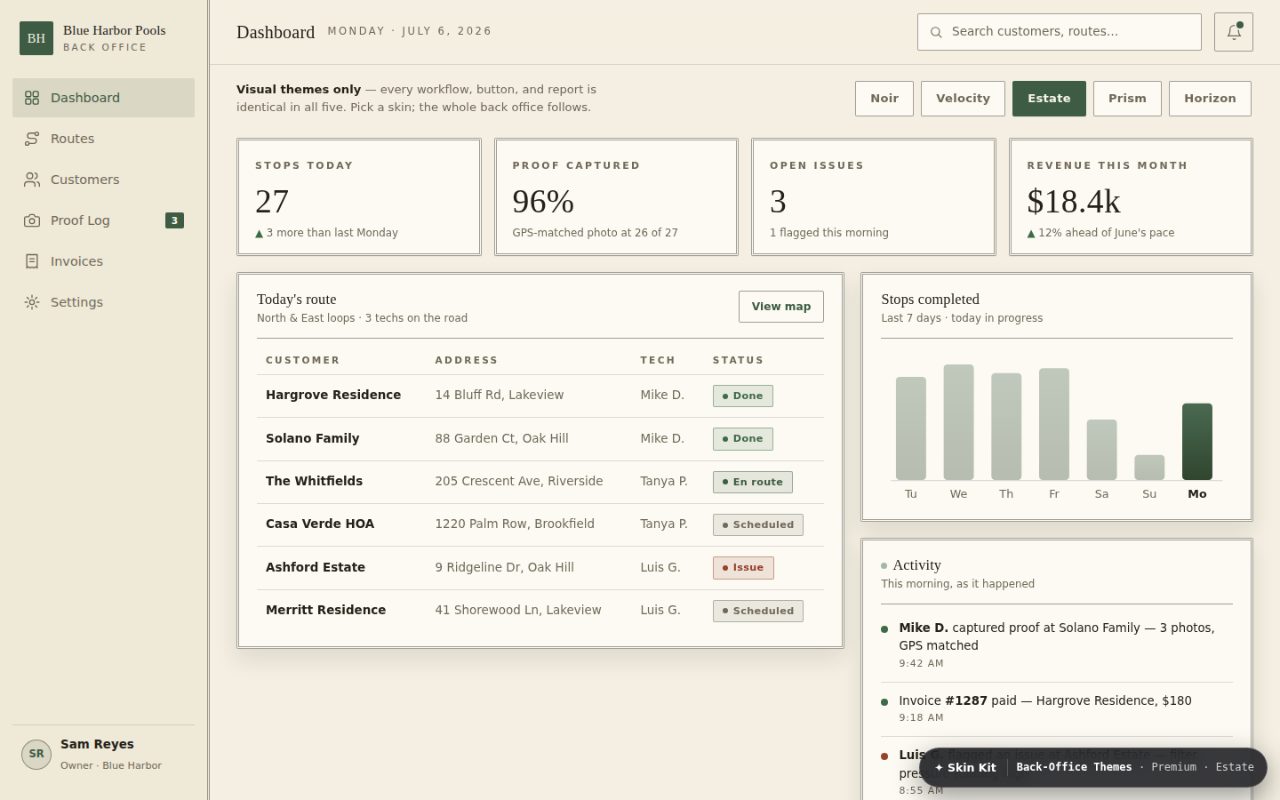Click Solano Family customer name

(312, 438)
